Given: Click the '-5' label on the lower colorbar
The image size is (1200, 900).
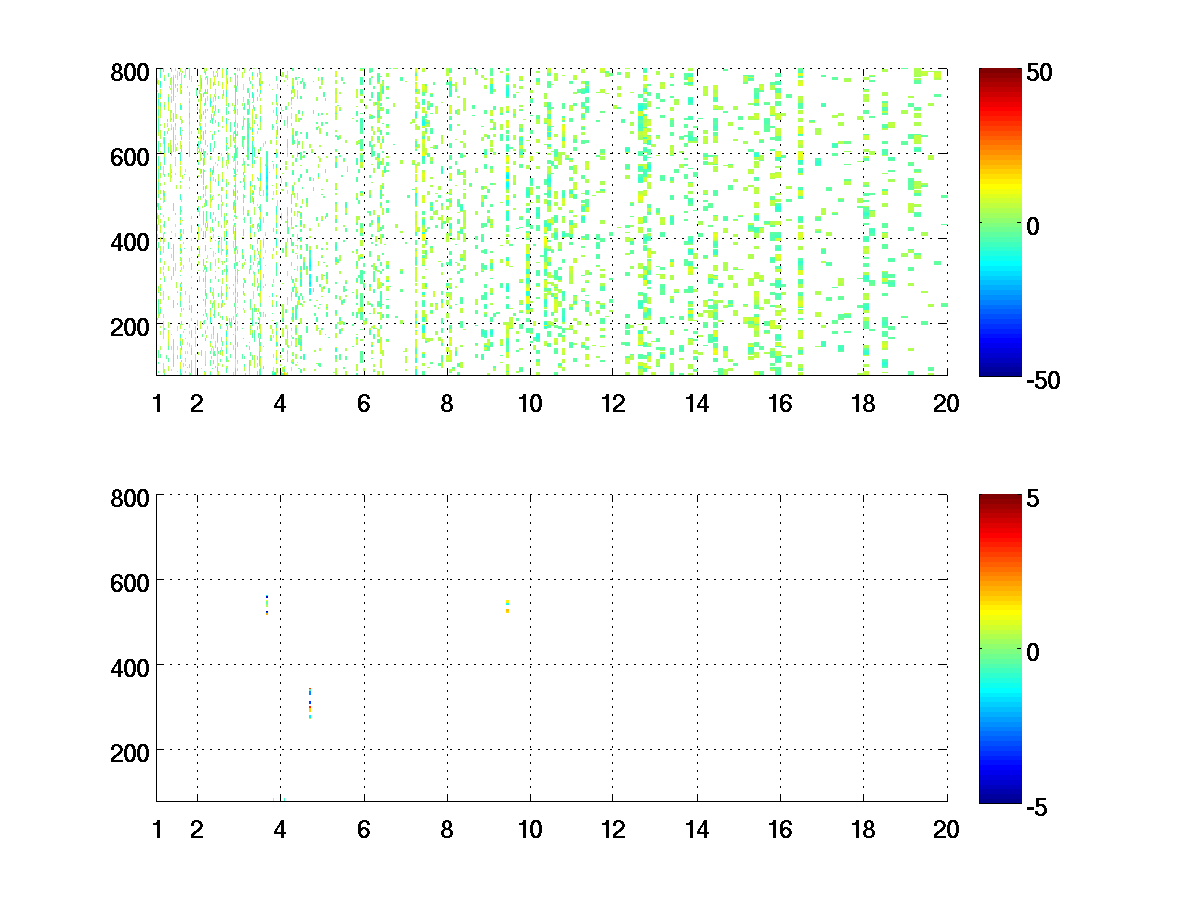Looking at the screenshot, I should coord(1039,805).
